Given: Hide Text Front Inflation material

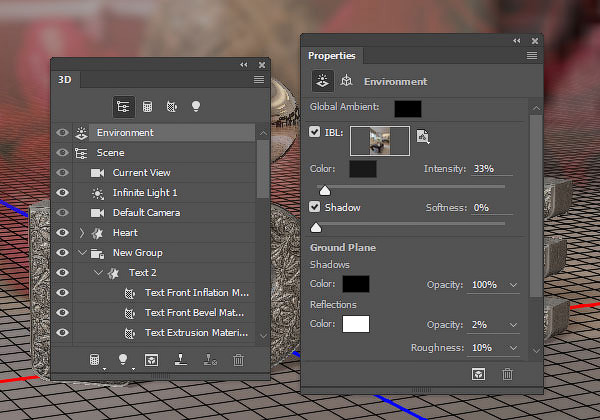Looking at the screenshot, I should [x=62, y=293].
